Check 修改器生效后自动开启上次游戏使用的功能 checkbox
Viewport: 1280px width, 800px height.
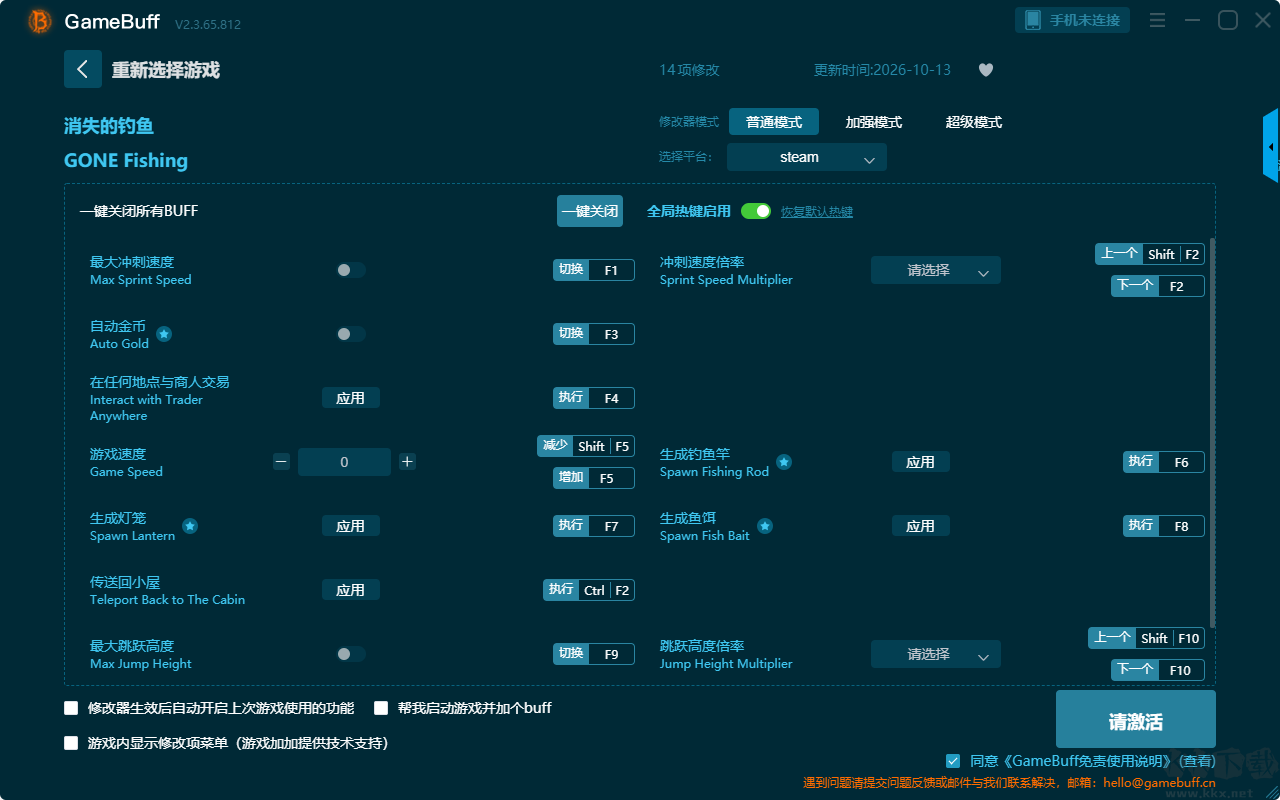(x=71, y=708)
